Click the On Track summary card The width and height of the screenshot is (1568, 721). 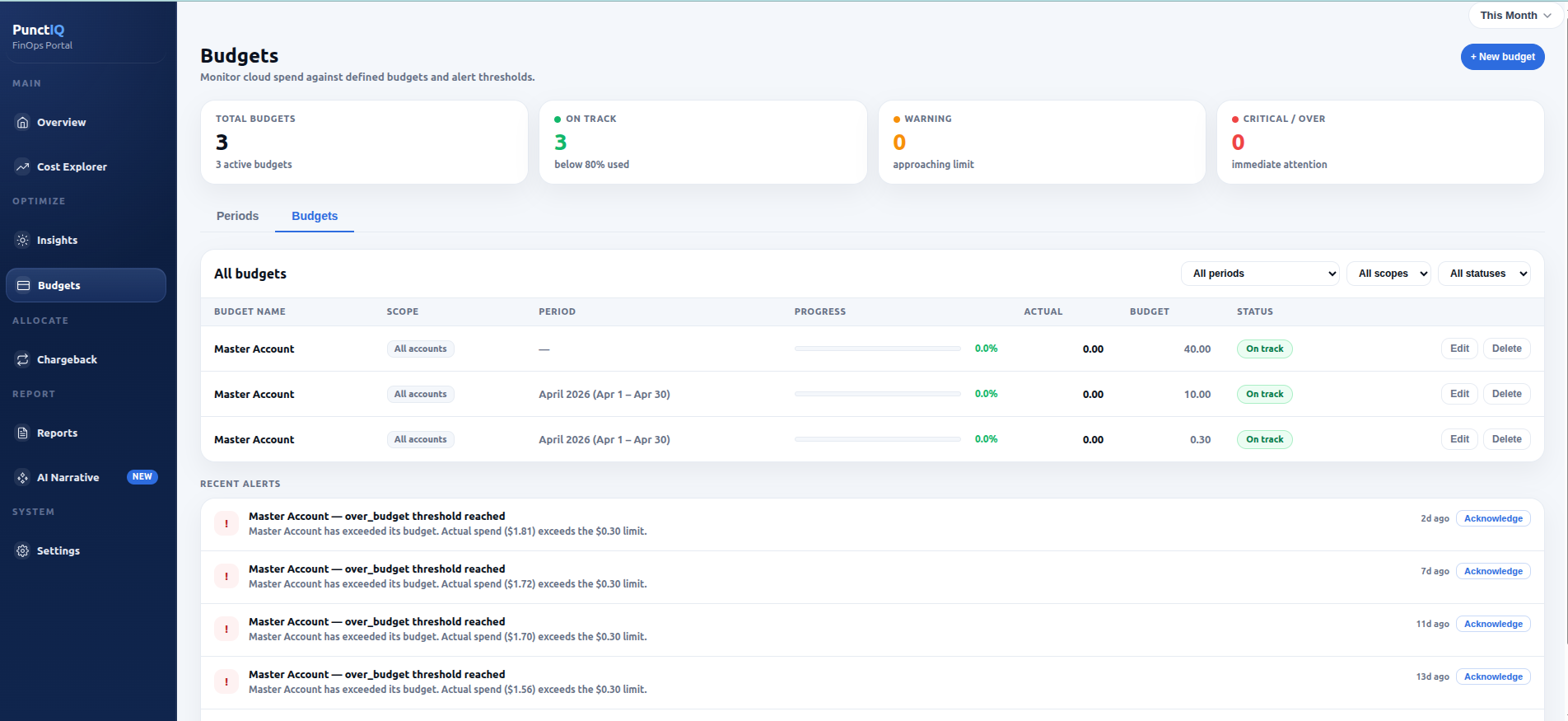(x=702, y=142)
